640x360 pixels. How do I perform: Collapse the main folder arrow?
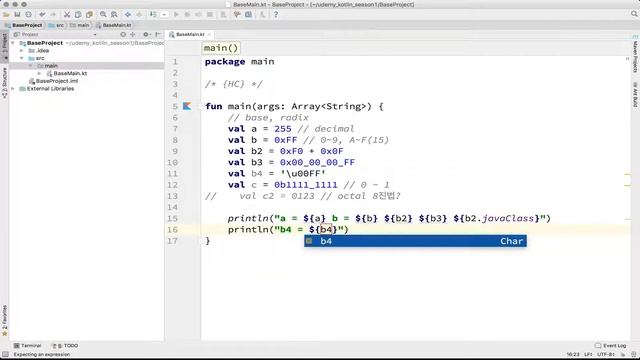(x=31, y=66)
